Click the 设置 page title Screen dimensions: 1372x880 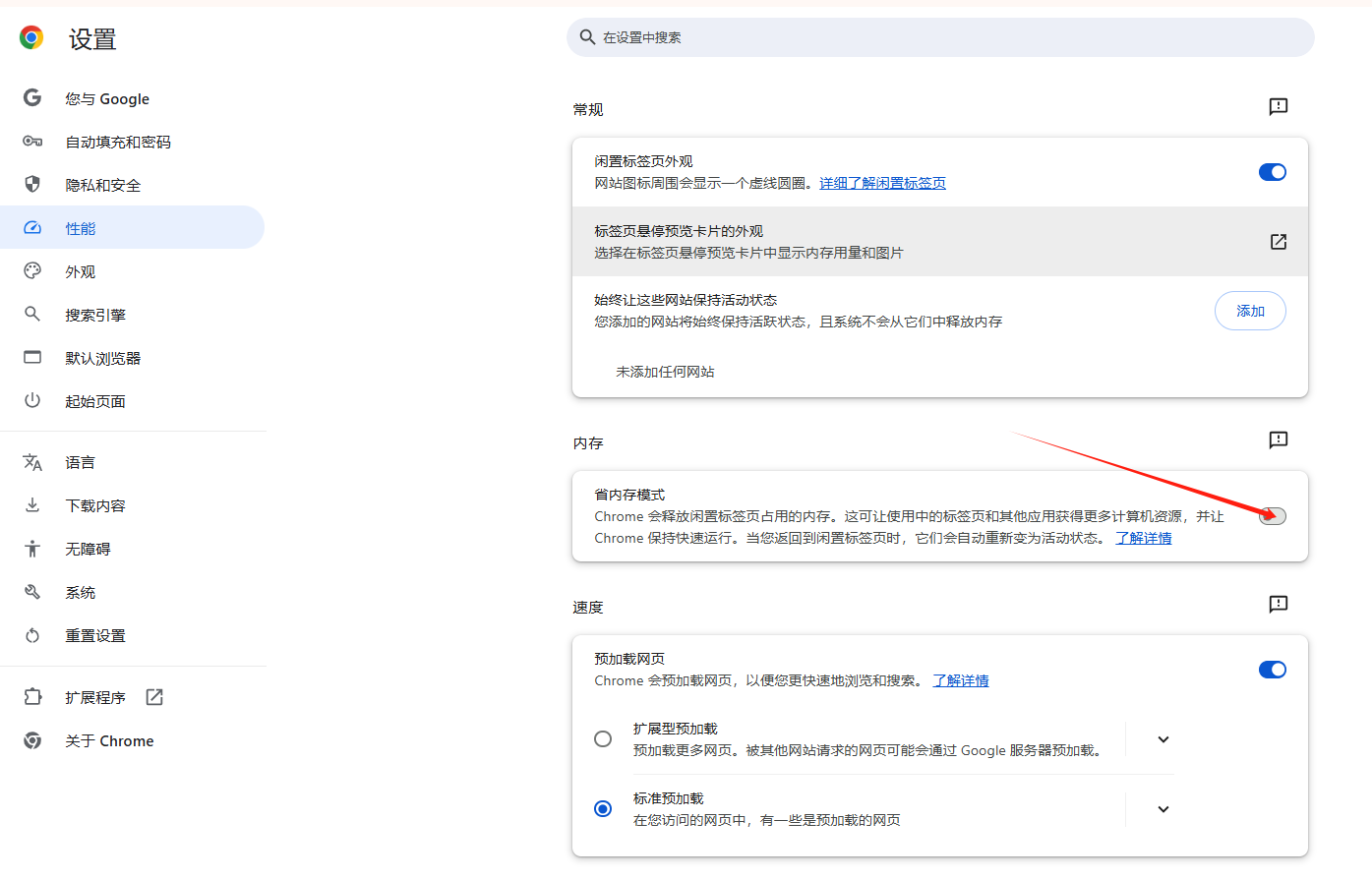click(92, 39)
